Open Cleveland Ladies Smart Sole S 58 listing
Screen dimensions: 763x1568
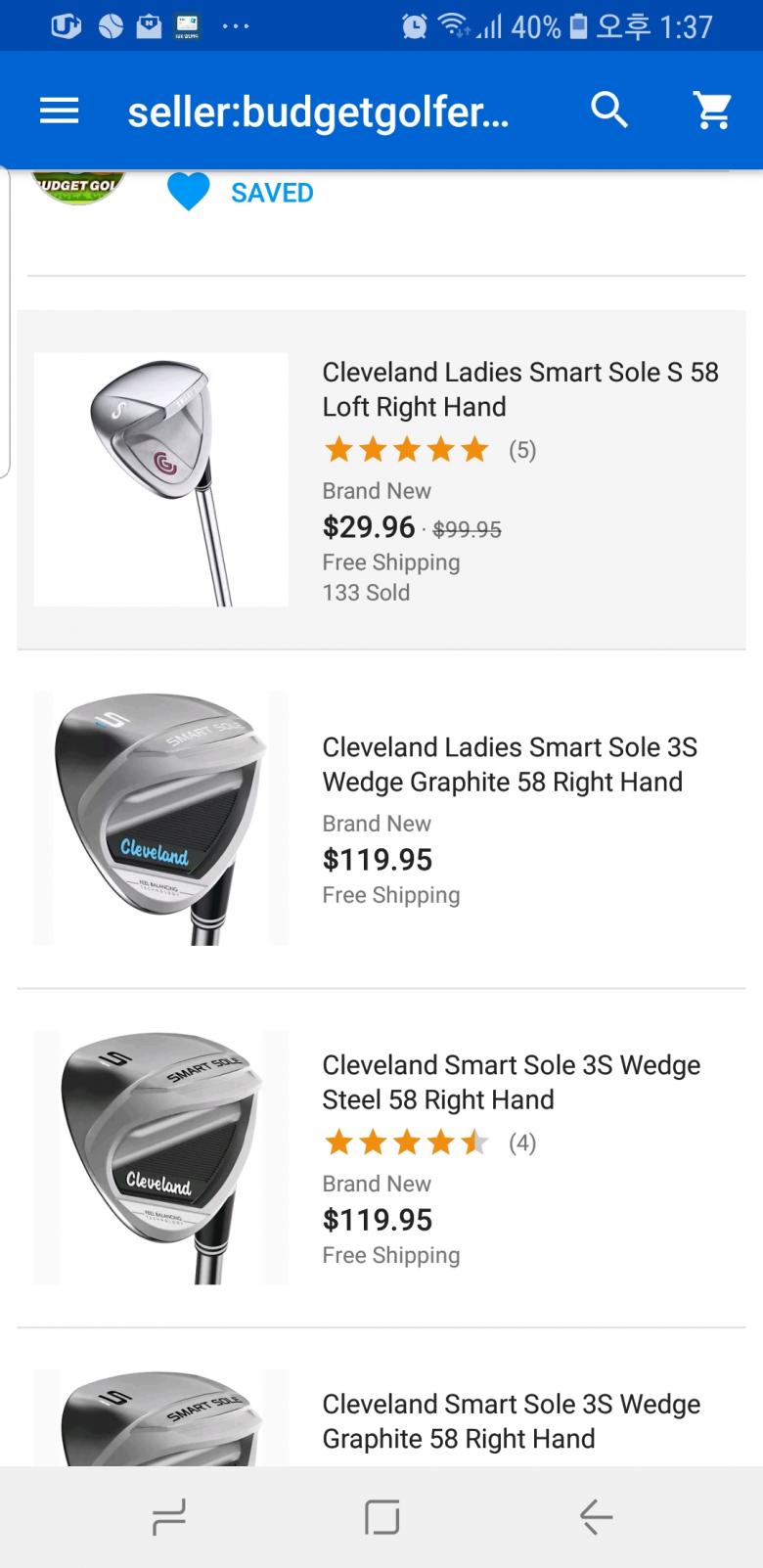[x=519, y=389]
